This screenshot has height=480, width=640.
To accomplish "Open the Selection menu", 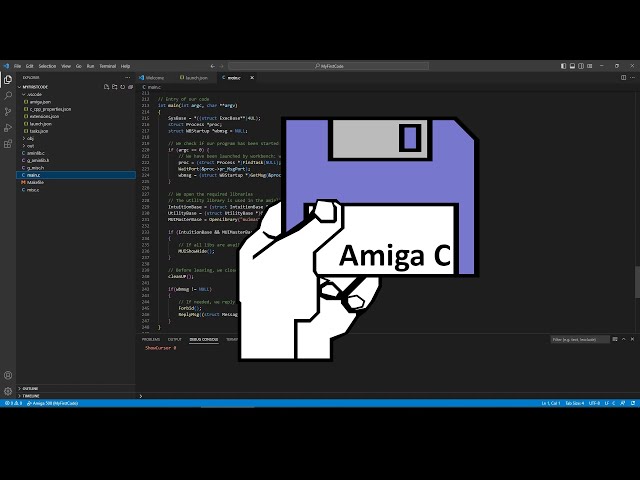I will [47, 66].
